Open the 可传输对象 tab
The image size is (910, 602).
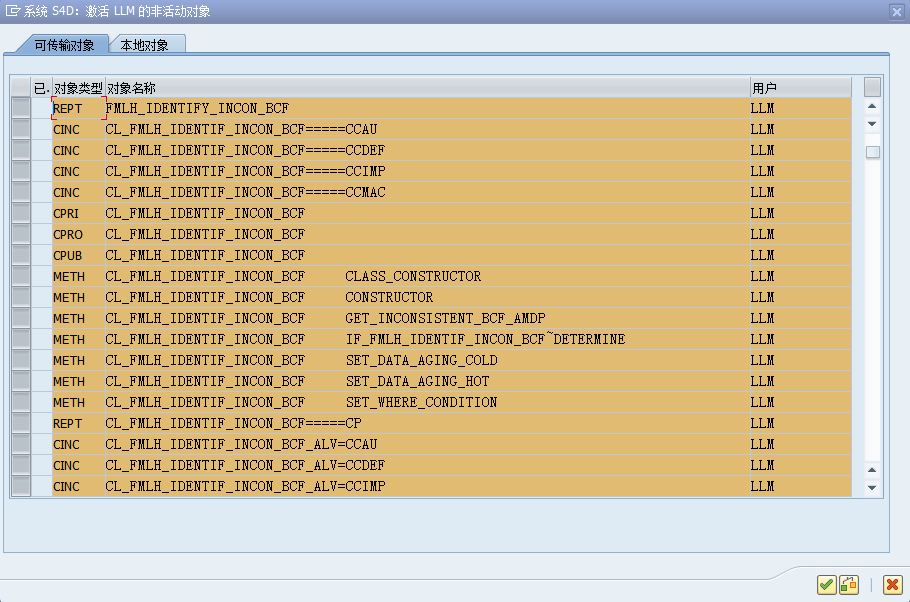(64, 45)
